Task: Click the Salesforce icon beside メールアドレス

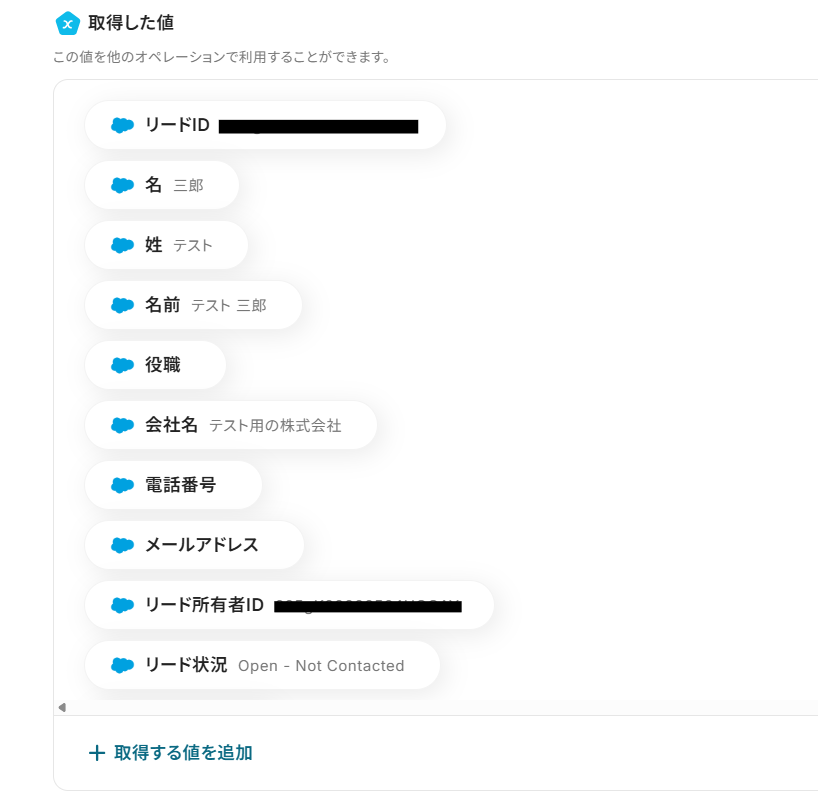Action: click(x=122, y=545)
